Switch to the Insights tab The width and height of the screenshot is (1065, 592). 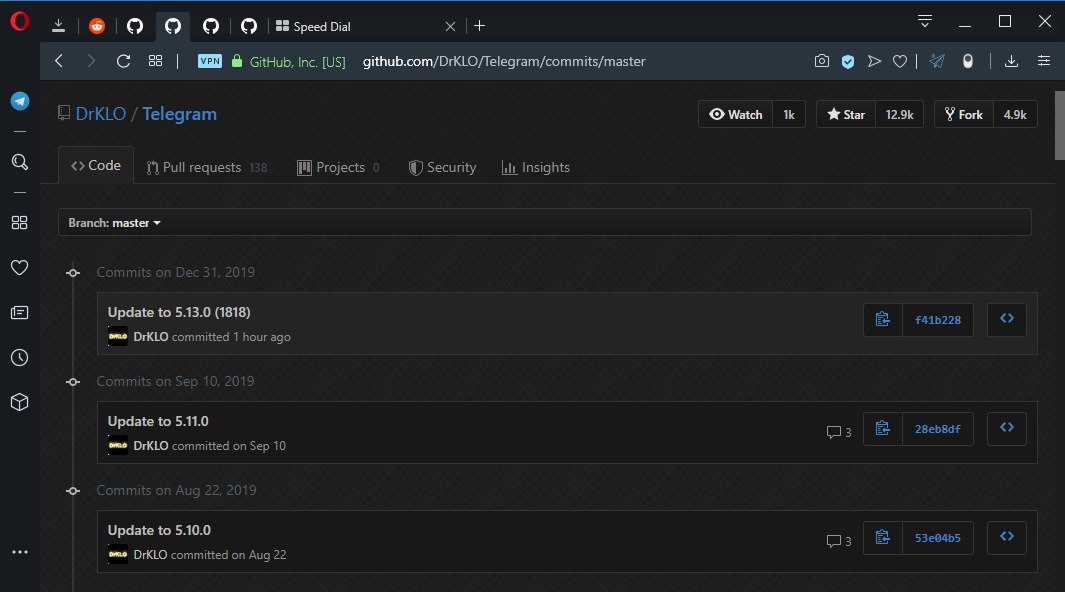[x=536, y=167]
